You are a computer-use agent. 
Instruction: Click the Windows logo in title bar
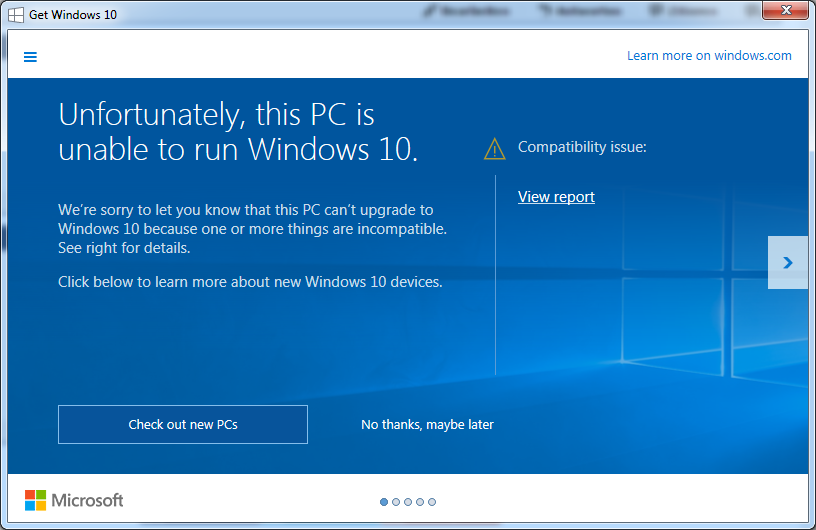16,15
